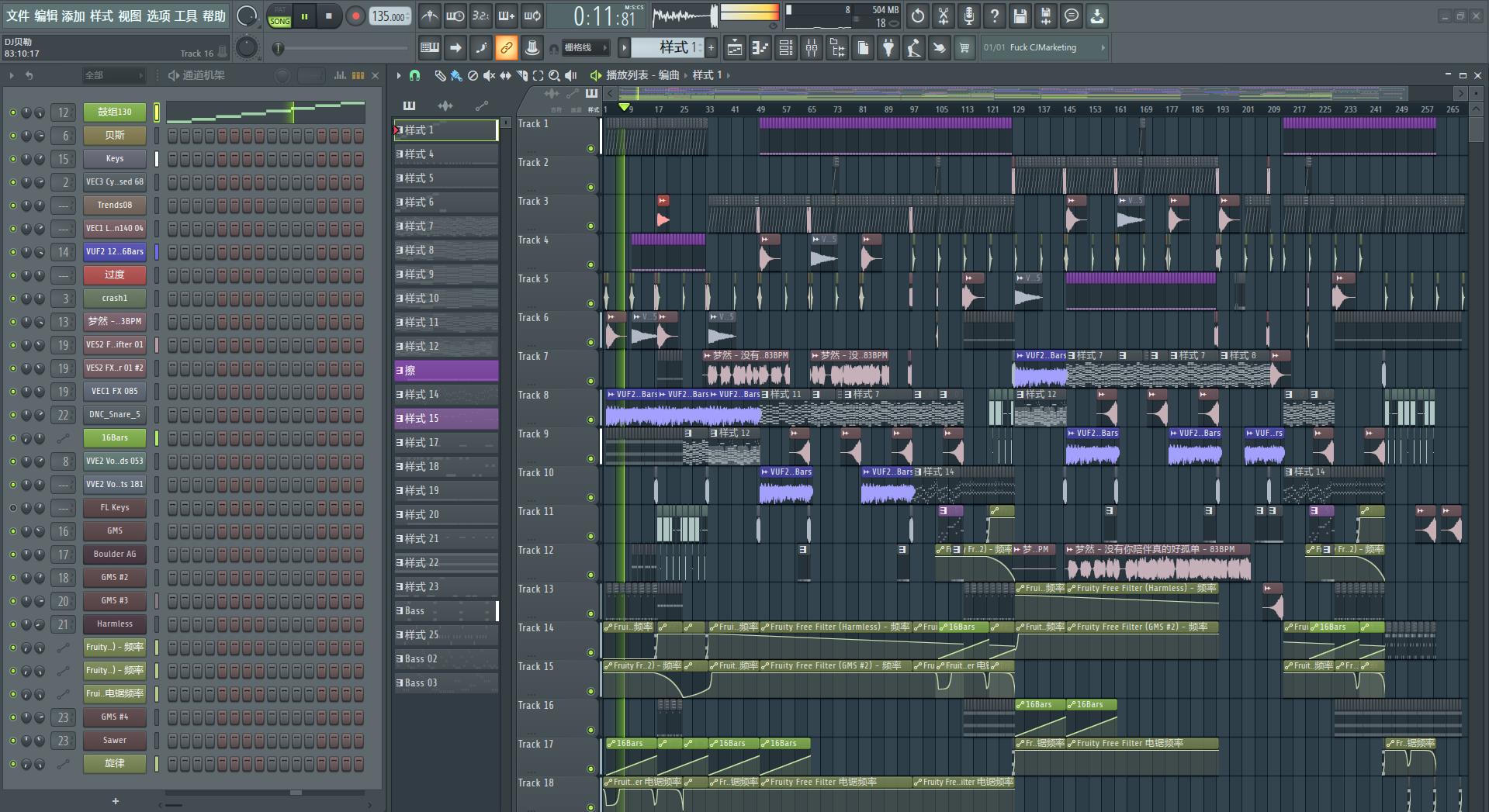Enable the countdown before recording icon
Image resolution: width=1489 pixels, height=812 pixels.
480,16
